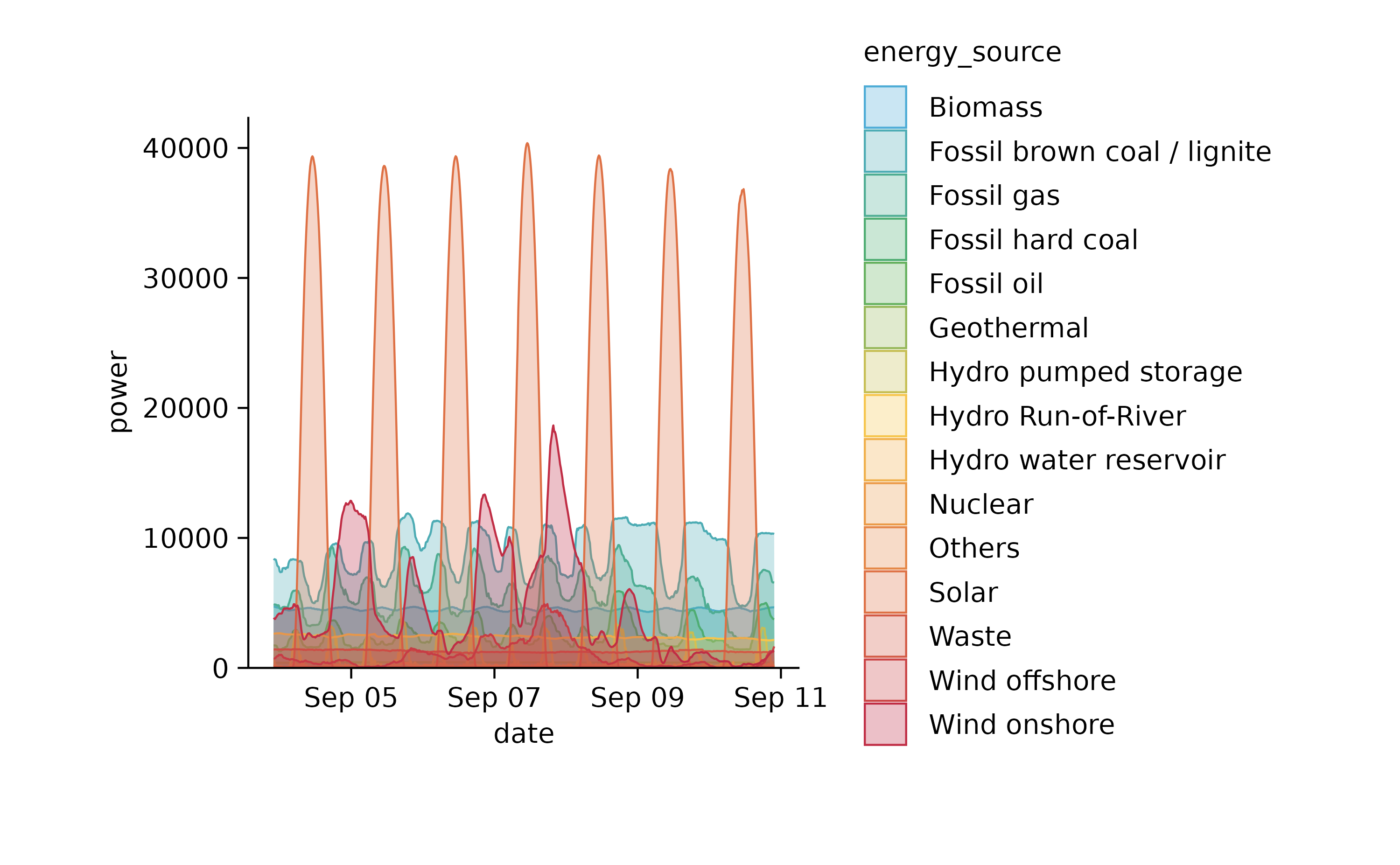Screen dimensions: 1400x865
Task: Select the Biomass legend swatch
Action: pos(885,109)
